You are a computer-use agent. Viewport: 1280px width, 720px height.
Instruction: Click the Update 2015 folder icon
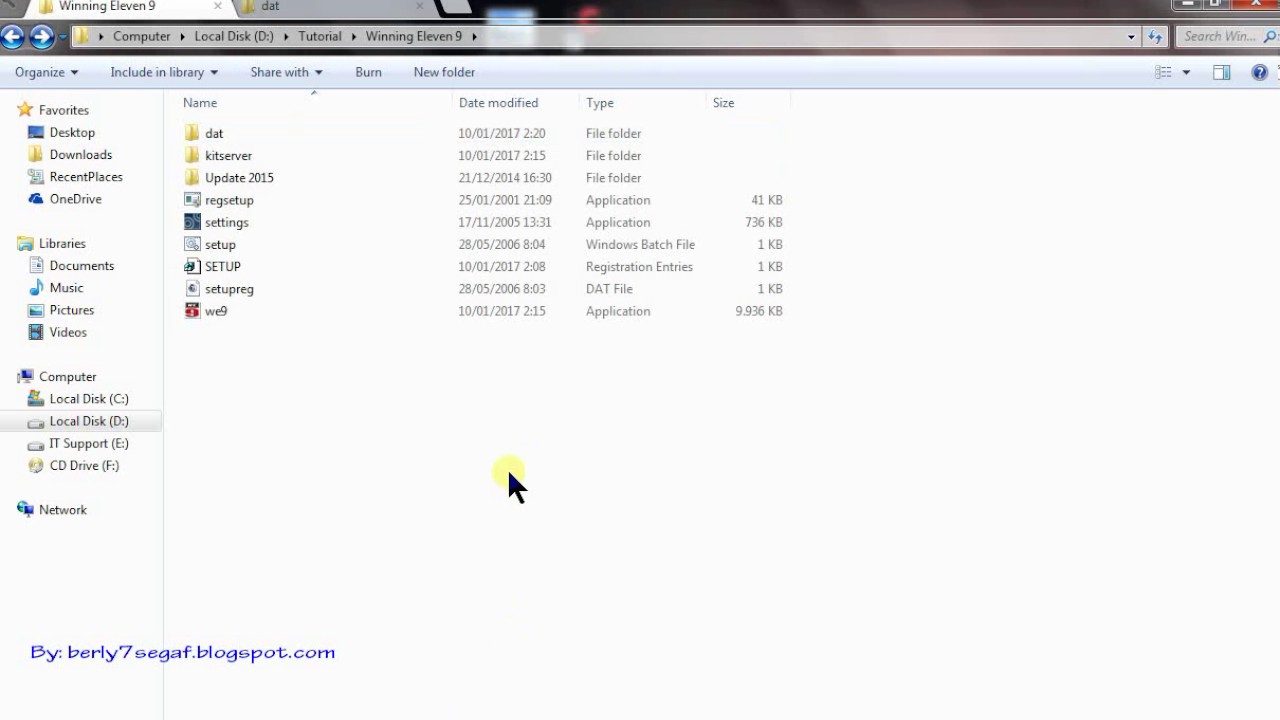[192, 177]
